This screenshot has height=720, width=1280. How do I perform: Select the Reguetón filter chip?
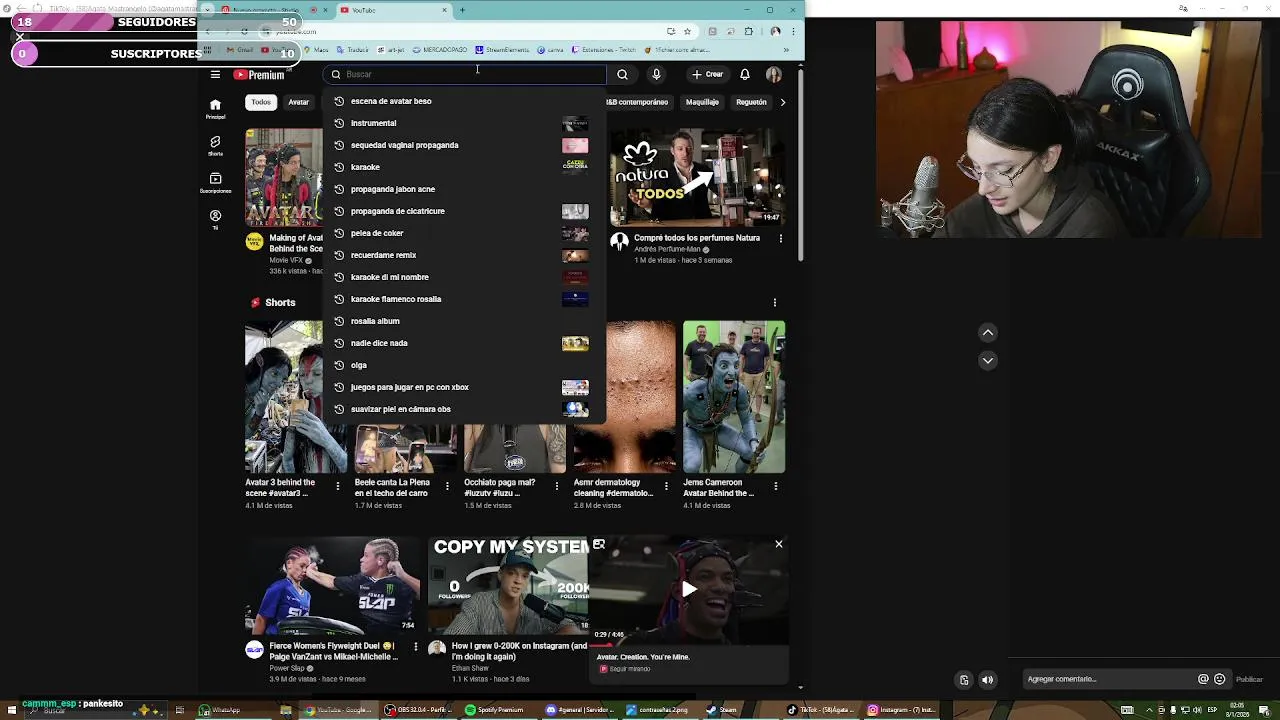coord(751,102)
